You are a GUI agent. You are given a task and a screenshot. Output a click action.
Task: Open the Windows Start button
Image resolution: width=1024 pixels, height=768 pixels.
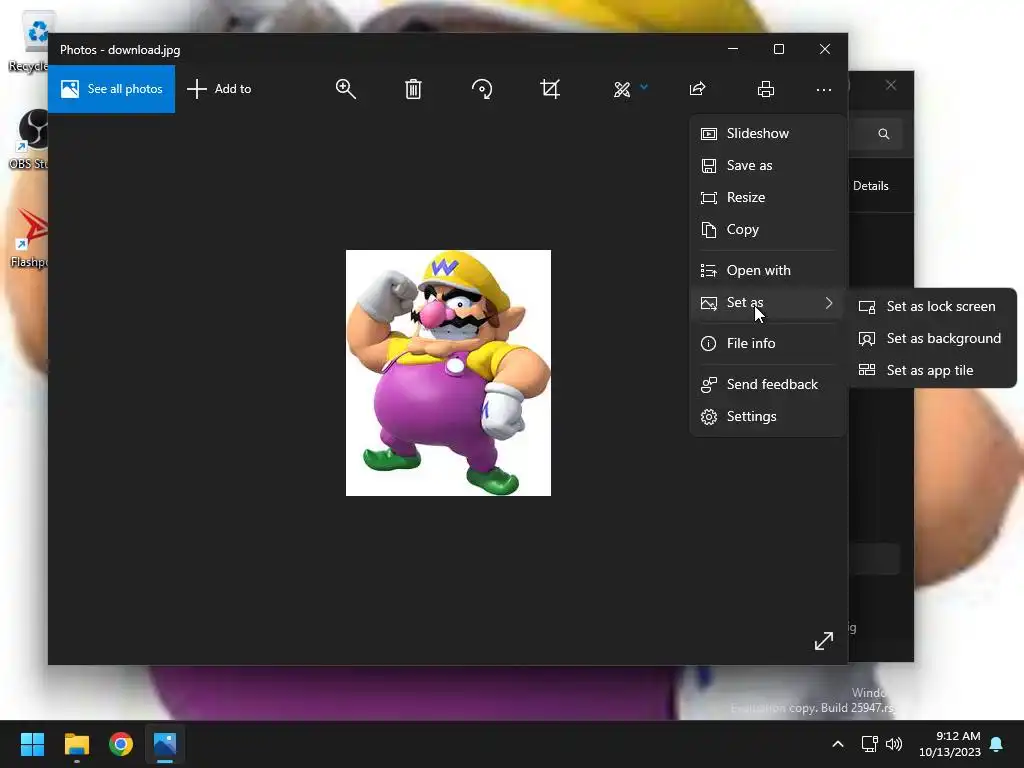tap(32, 744)
